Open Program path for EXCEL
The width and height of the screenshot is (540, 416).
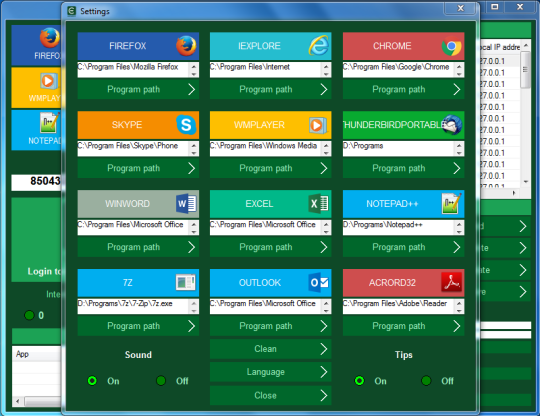(x=270, y=247)
